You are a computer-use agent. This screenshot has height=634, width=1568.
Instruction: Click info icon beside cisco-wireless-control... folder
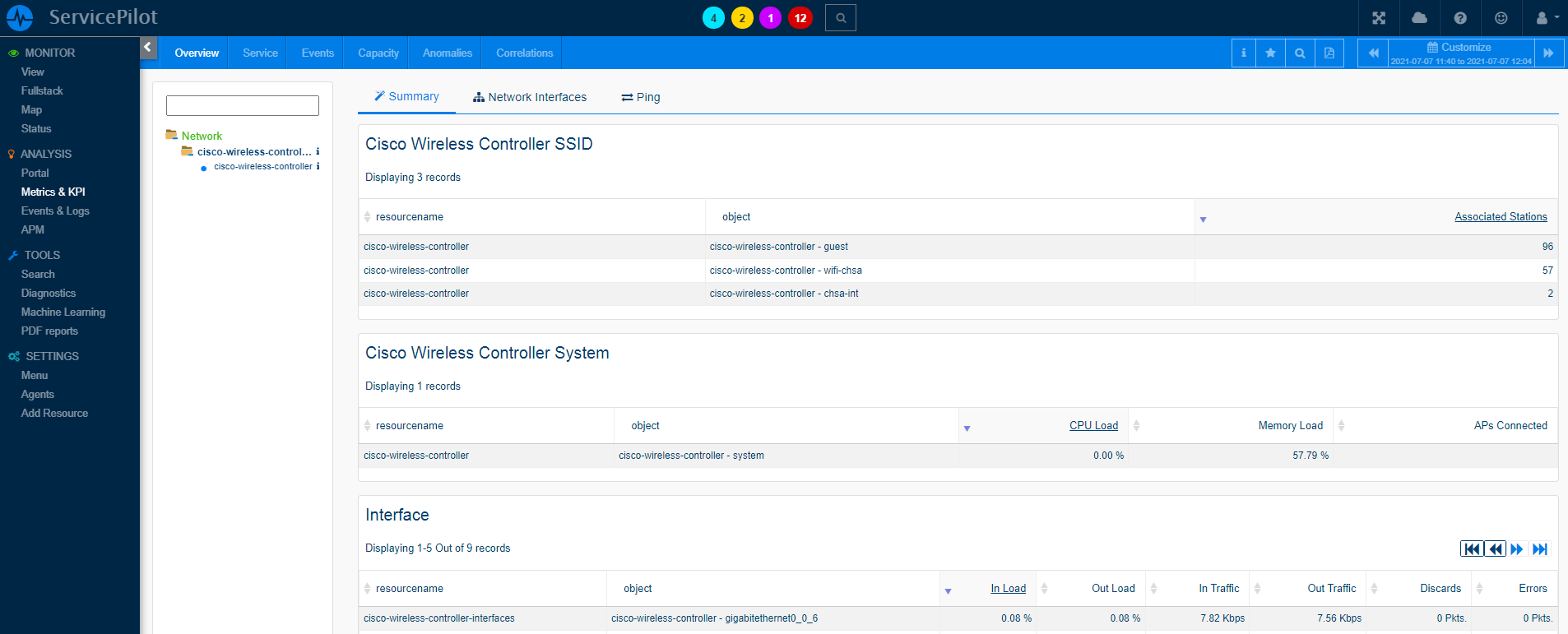pos(318,151)
